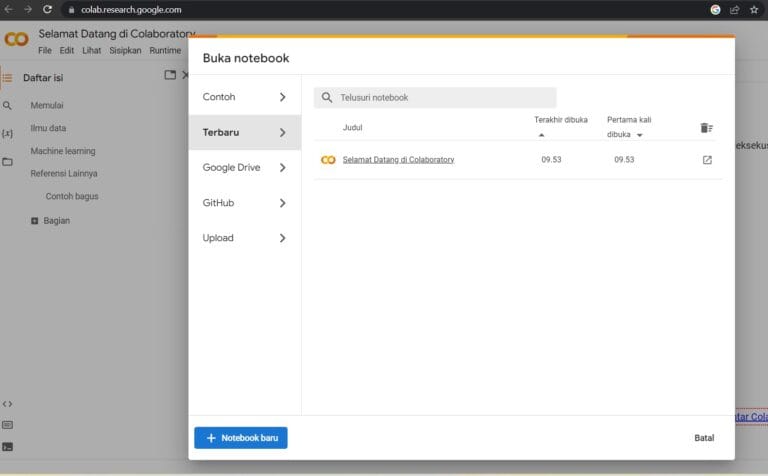The width and height of the screenshot is (768, 476).
Task: Click Batal to cancel dialog
Action: tap(704, 438)
